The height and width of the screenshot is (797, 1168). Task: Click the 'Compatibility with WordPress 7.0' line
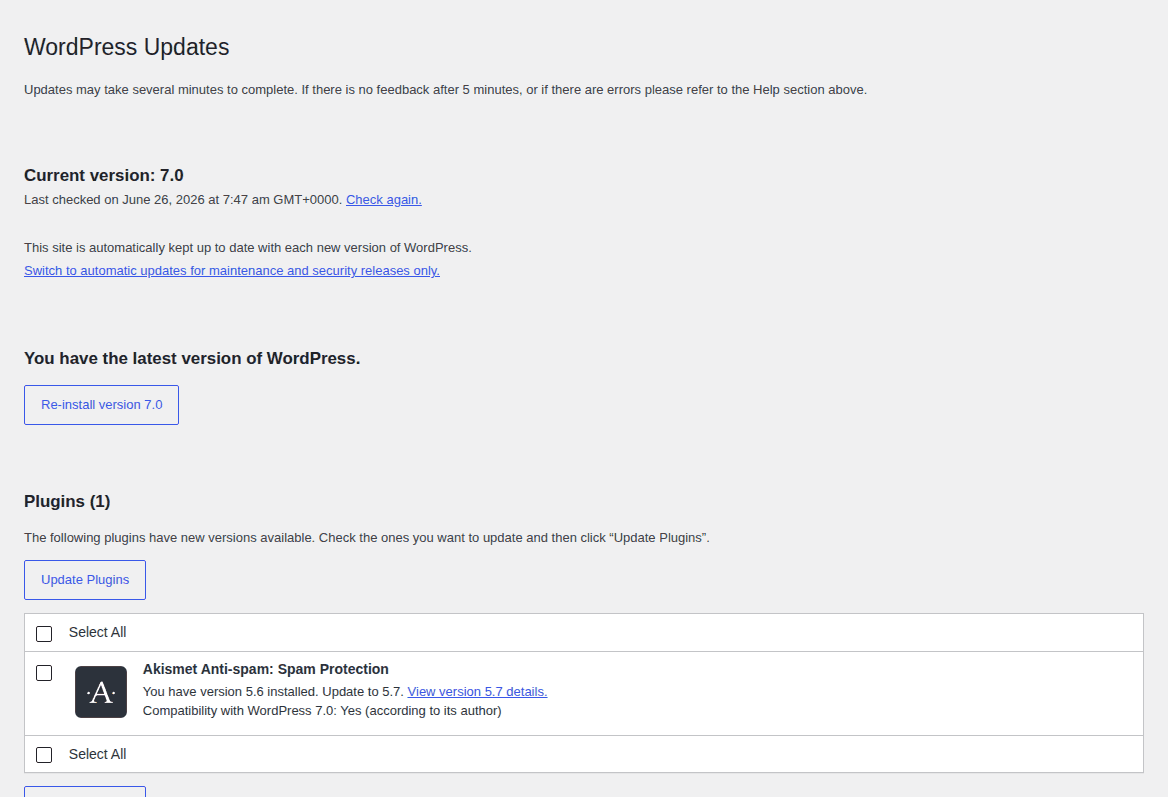tap(322, 711)
